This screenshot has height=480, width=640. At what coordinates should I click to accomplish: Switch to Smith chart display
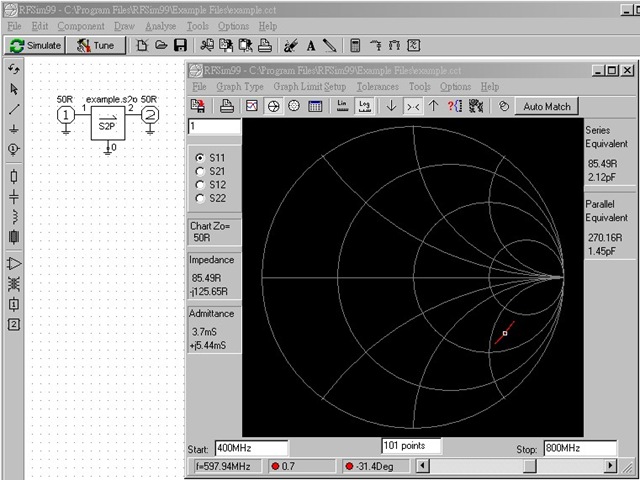click(273, 107)
